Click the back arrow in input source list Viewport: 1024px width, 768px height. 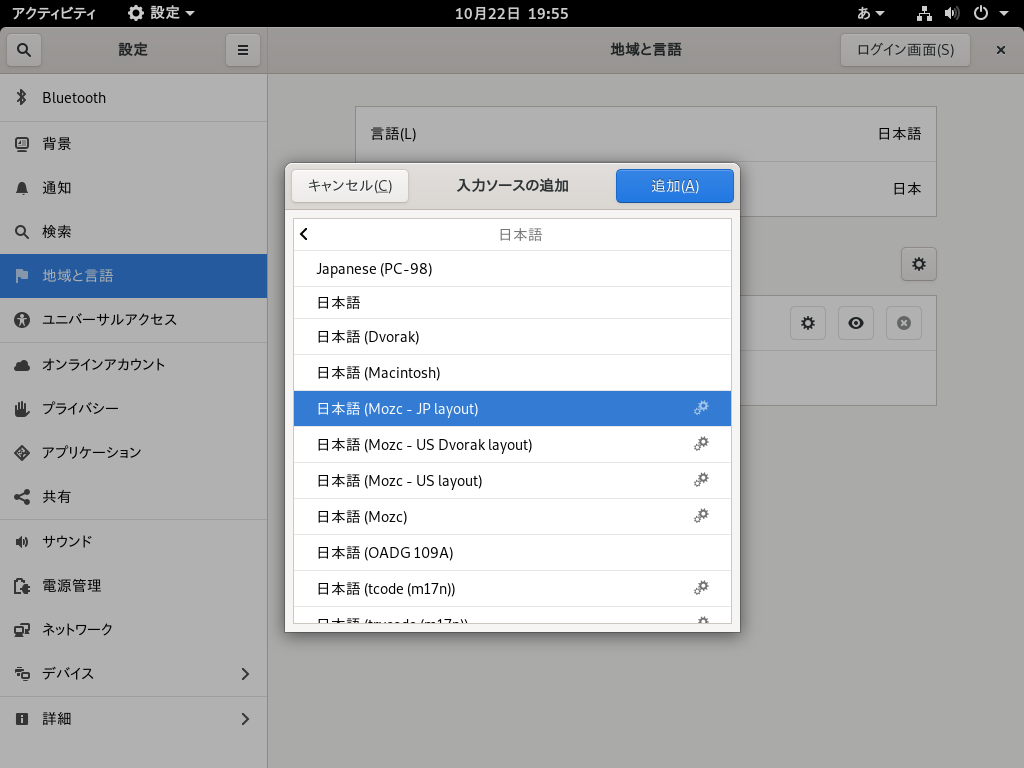[304, 234]
